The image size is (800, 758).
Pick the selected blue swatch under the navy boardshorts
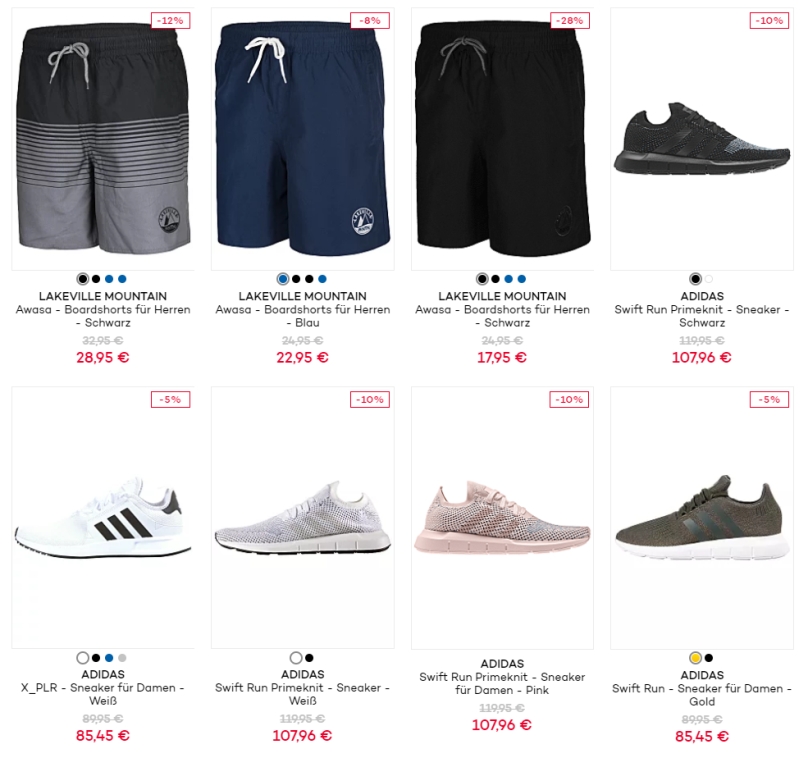283,279
